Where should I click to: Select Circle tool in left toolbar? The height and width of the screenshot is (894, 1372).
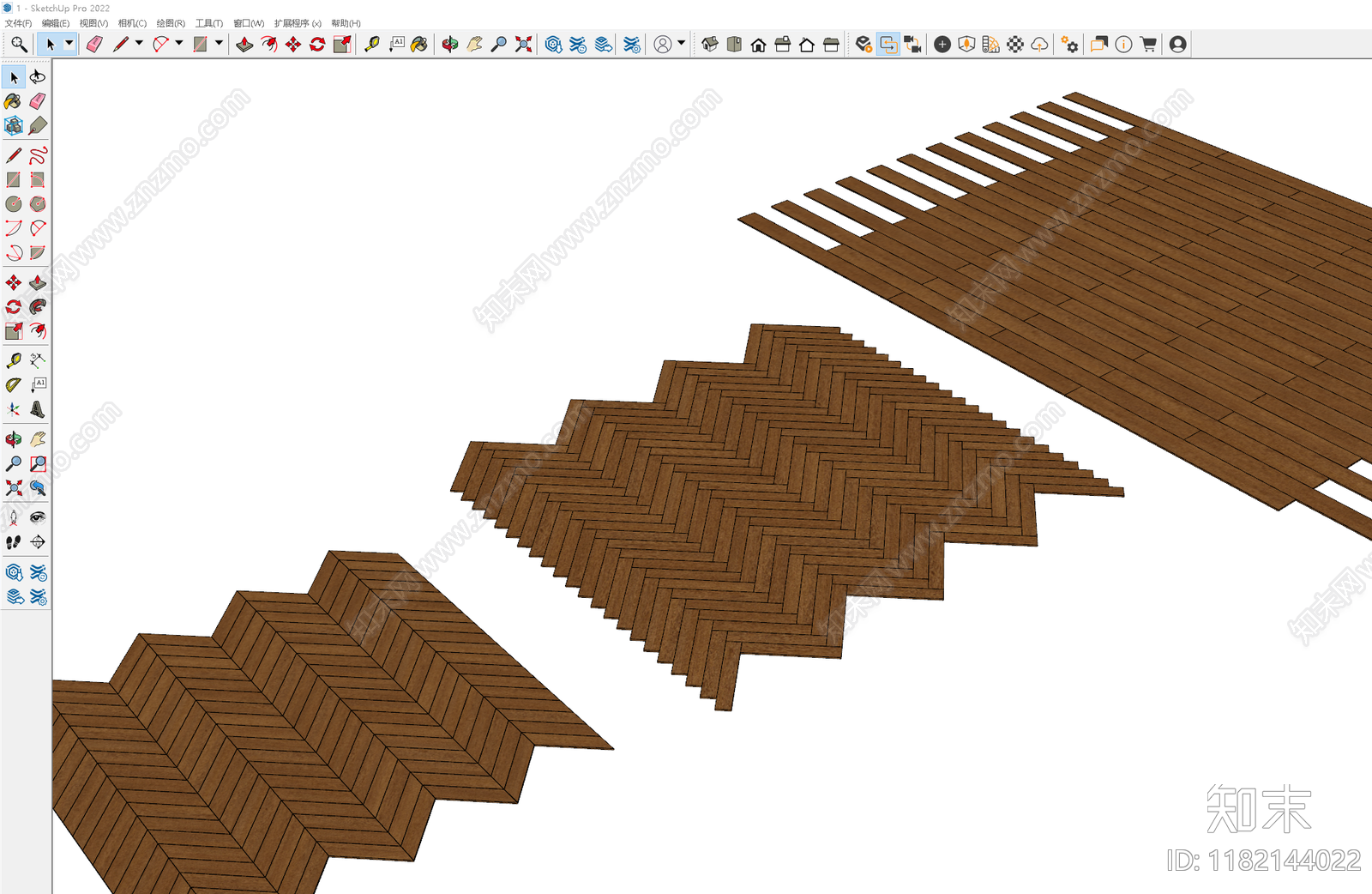coord(14,204)
